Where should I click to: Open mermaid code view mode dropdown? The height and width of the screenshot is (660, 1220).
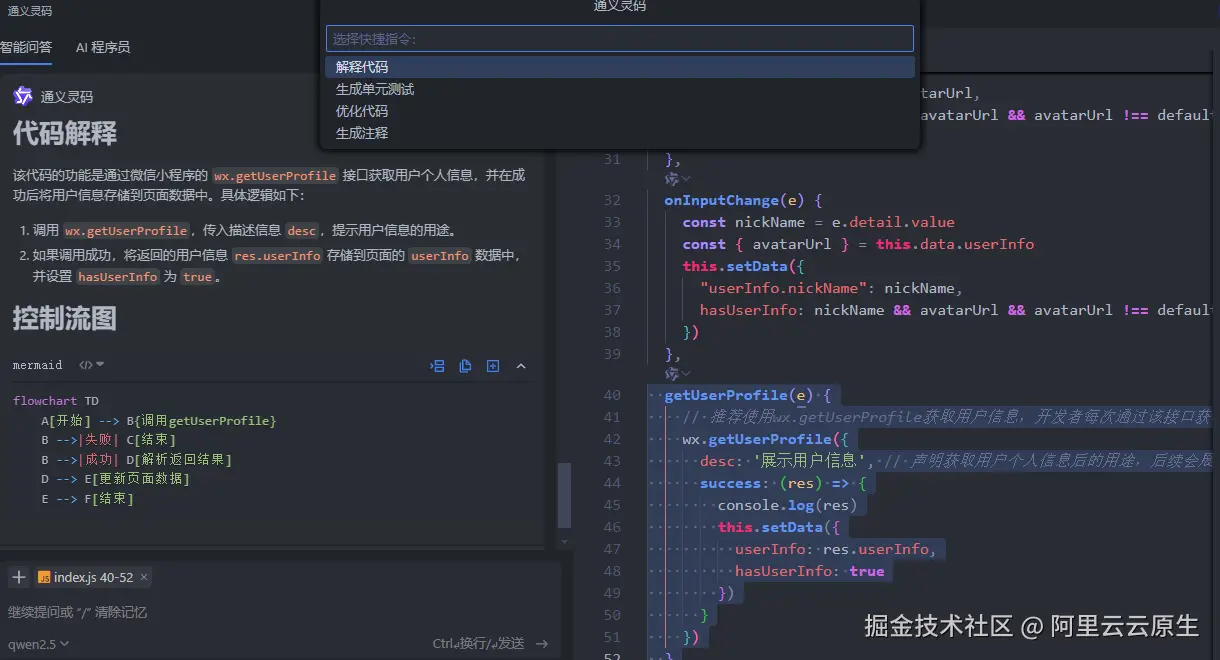click(x=92, y=365)
